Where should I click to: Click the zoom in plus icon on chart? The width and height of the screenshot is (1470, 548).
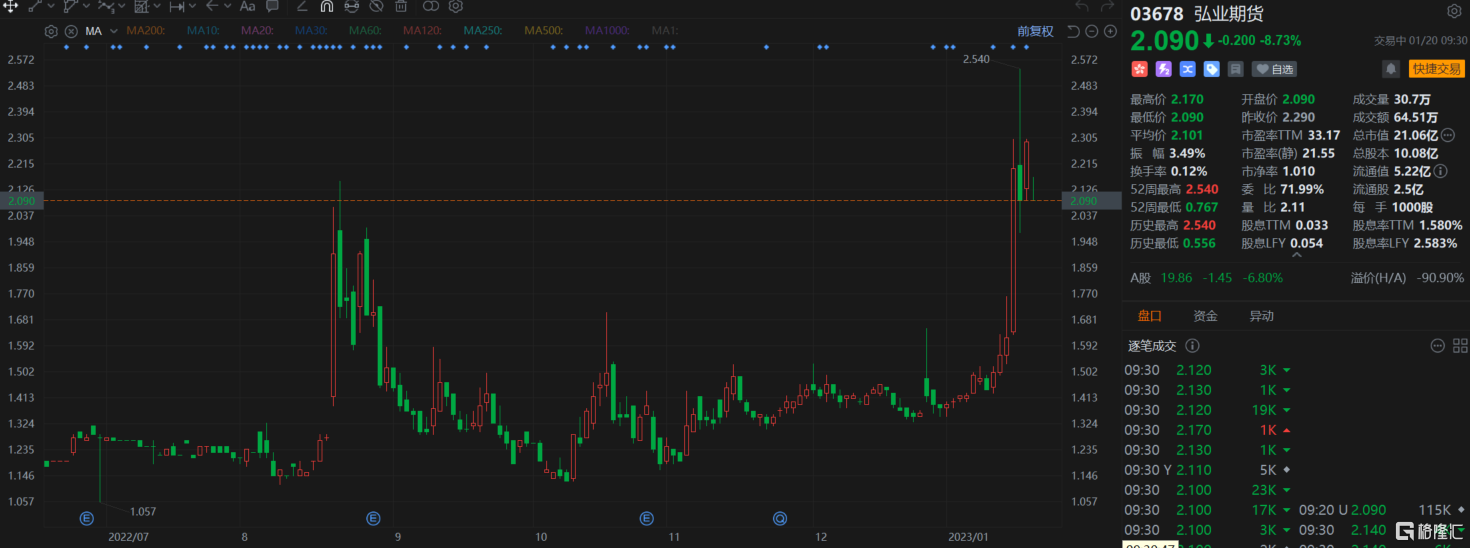click(1110, 31)
